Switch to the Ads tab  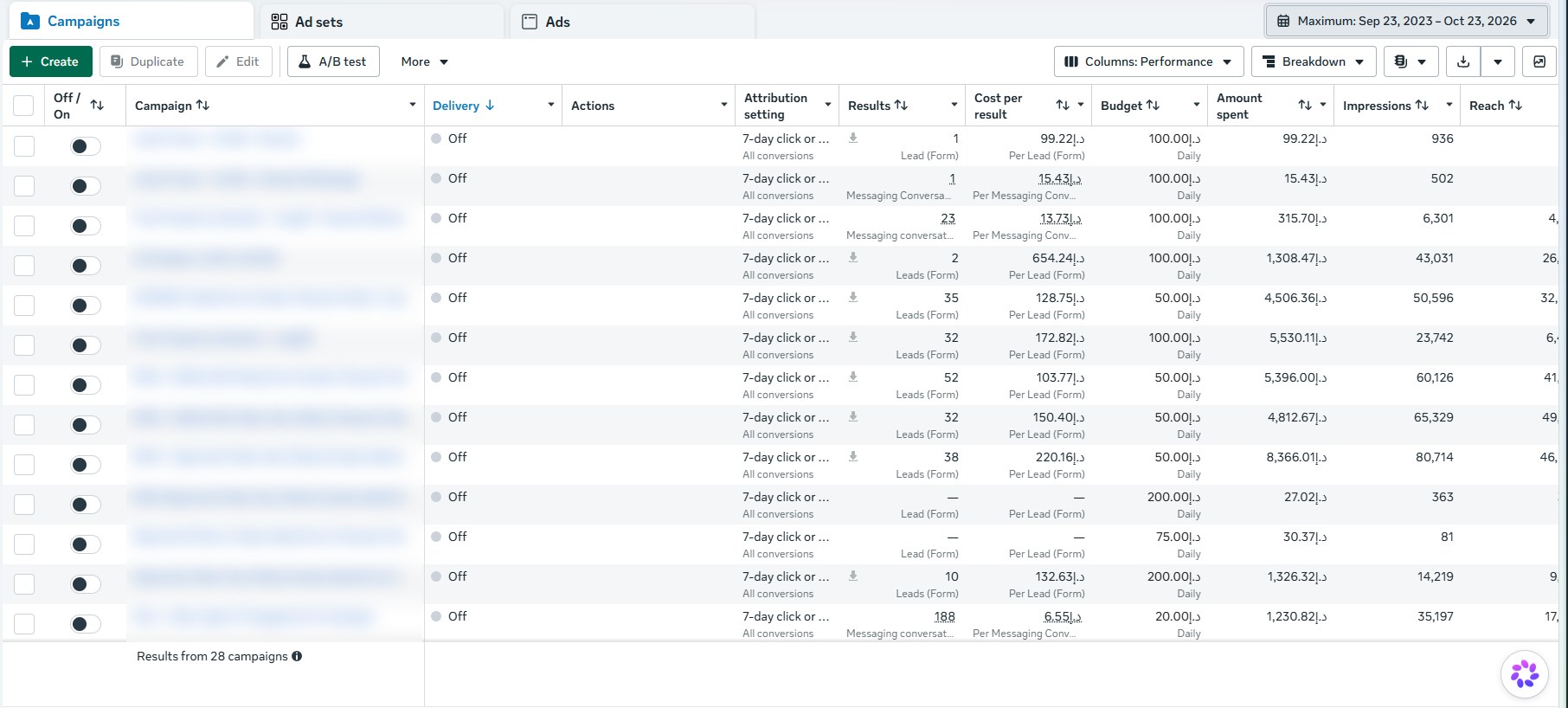click(x=633, y=22)
